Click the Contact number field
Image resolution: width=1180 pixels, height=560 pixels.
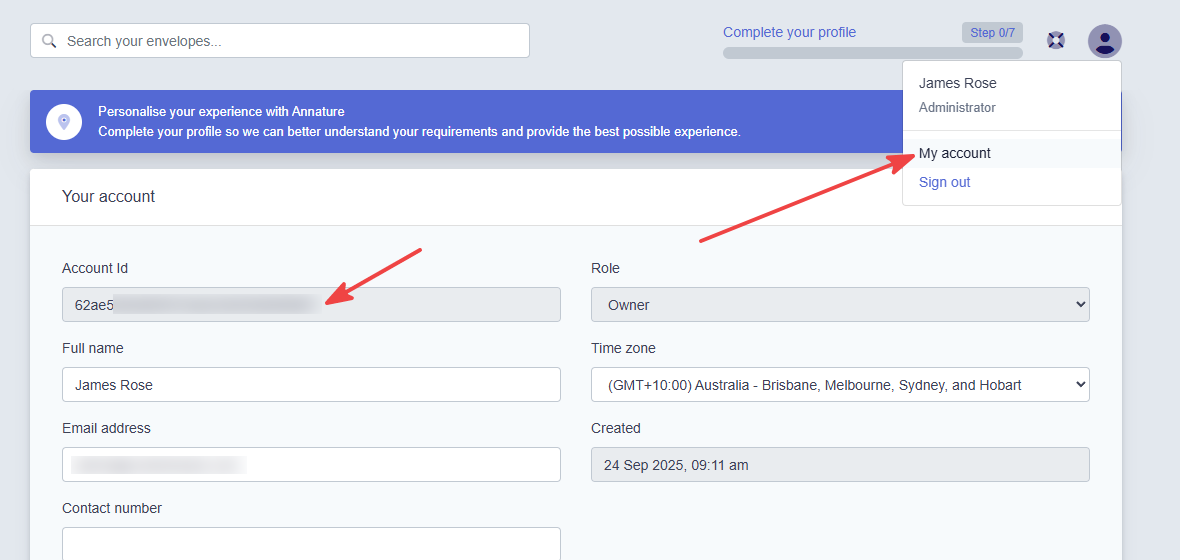(311, 543)
